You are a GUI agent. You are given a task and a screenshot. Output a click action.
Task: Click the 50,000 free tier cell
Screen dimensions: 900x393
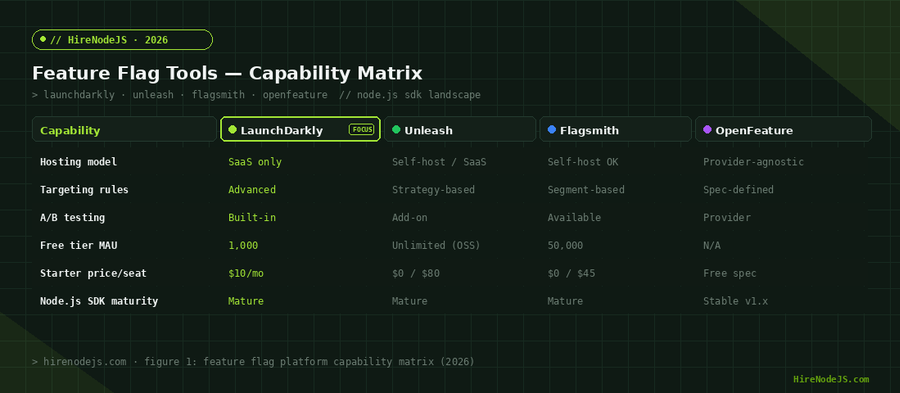click(565, 245)
